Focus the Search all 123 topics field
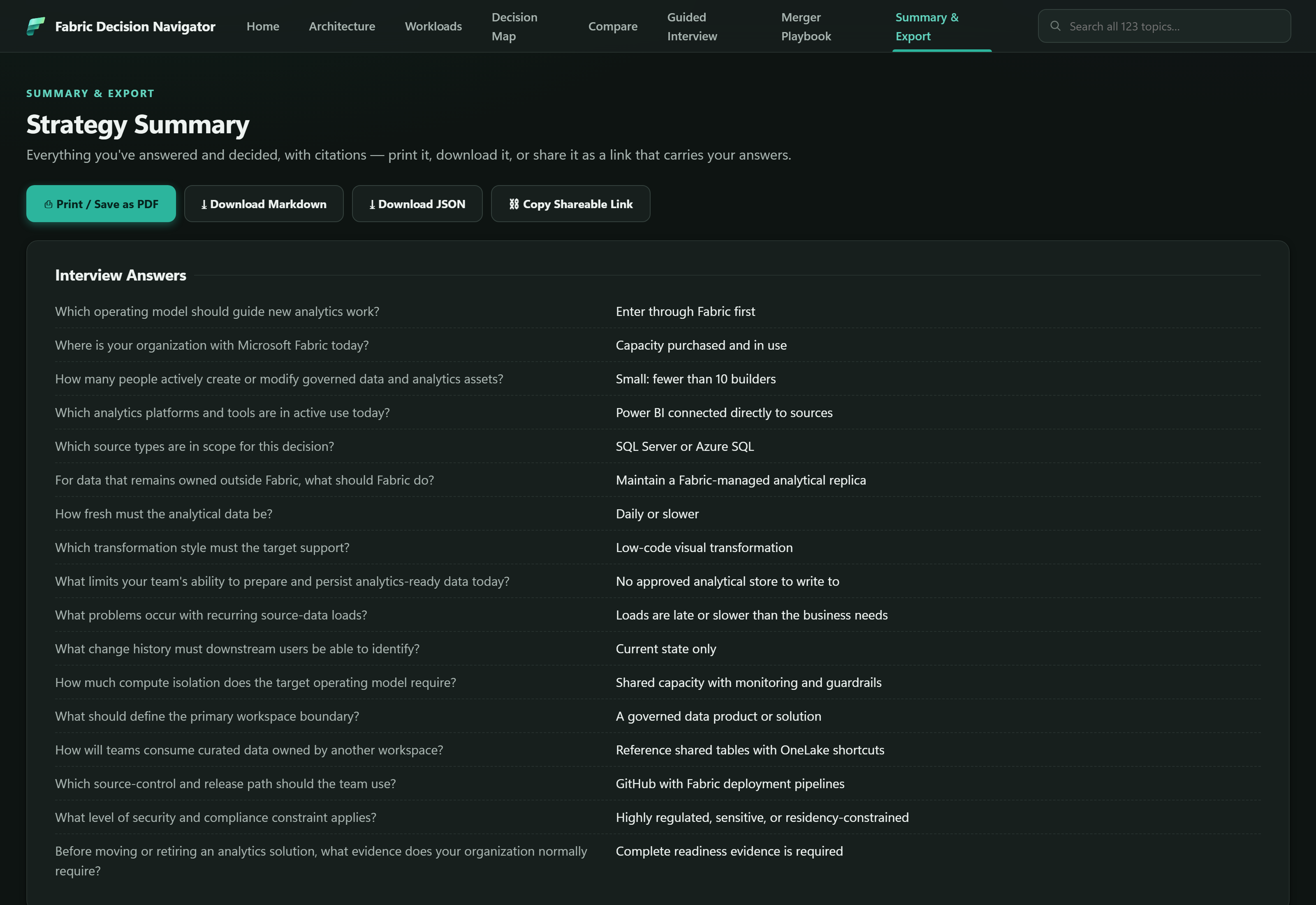Image resolution: width=1316 pixels, height=905 pixels. [1164, 26]
